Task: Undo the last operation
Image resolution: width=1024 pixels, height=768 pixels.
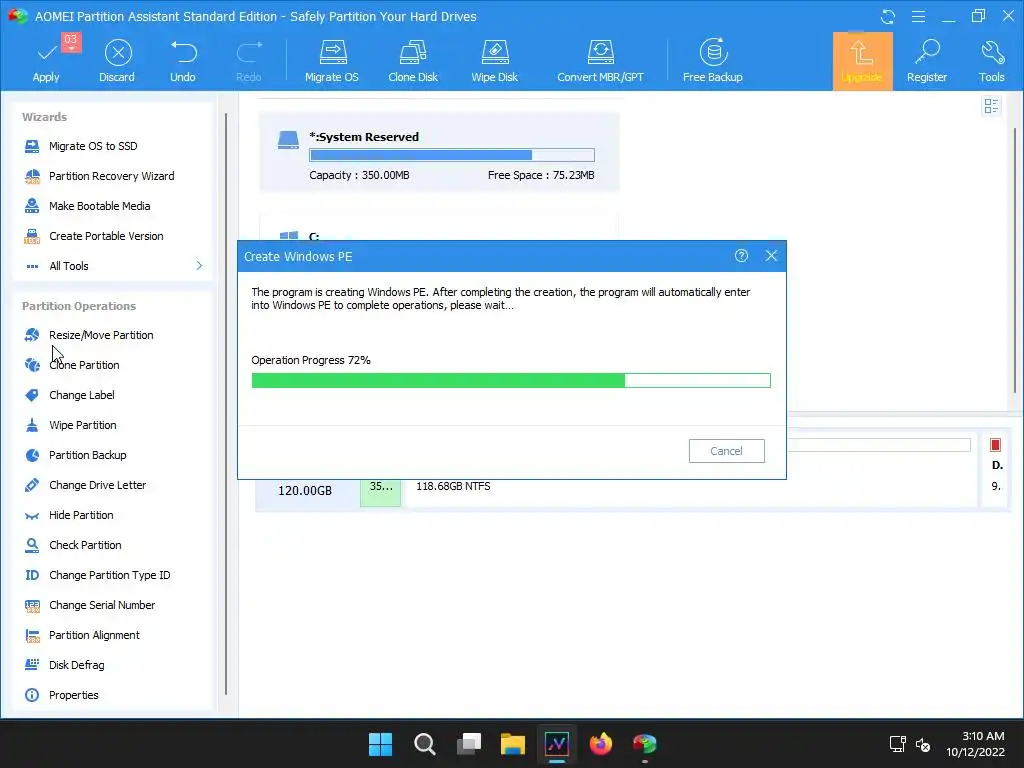Action: (183, 60)
